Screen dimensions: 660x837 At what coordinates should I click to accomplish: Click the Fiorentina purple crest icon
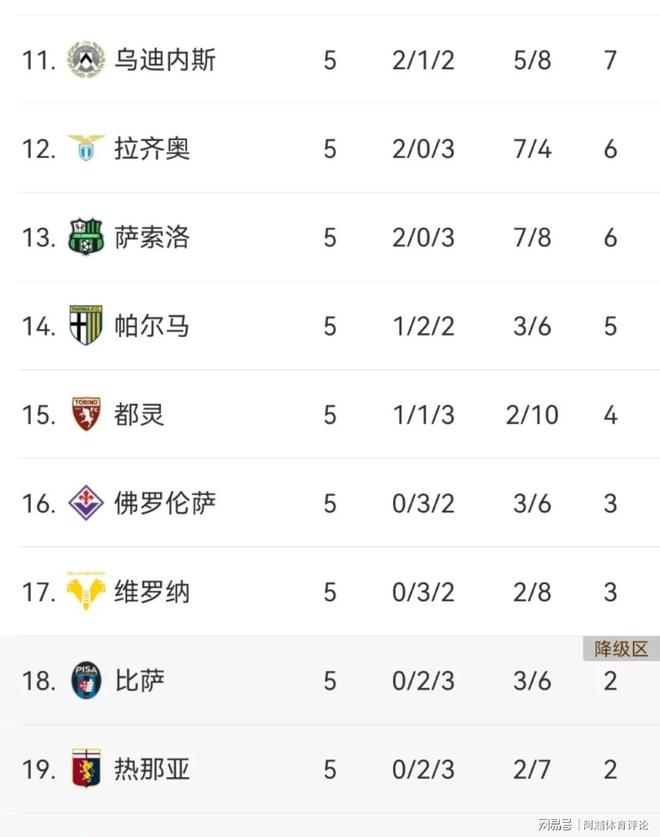86,503
